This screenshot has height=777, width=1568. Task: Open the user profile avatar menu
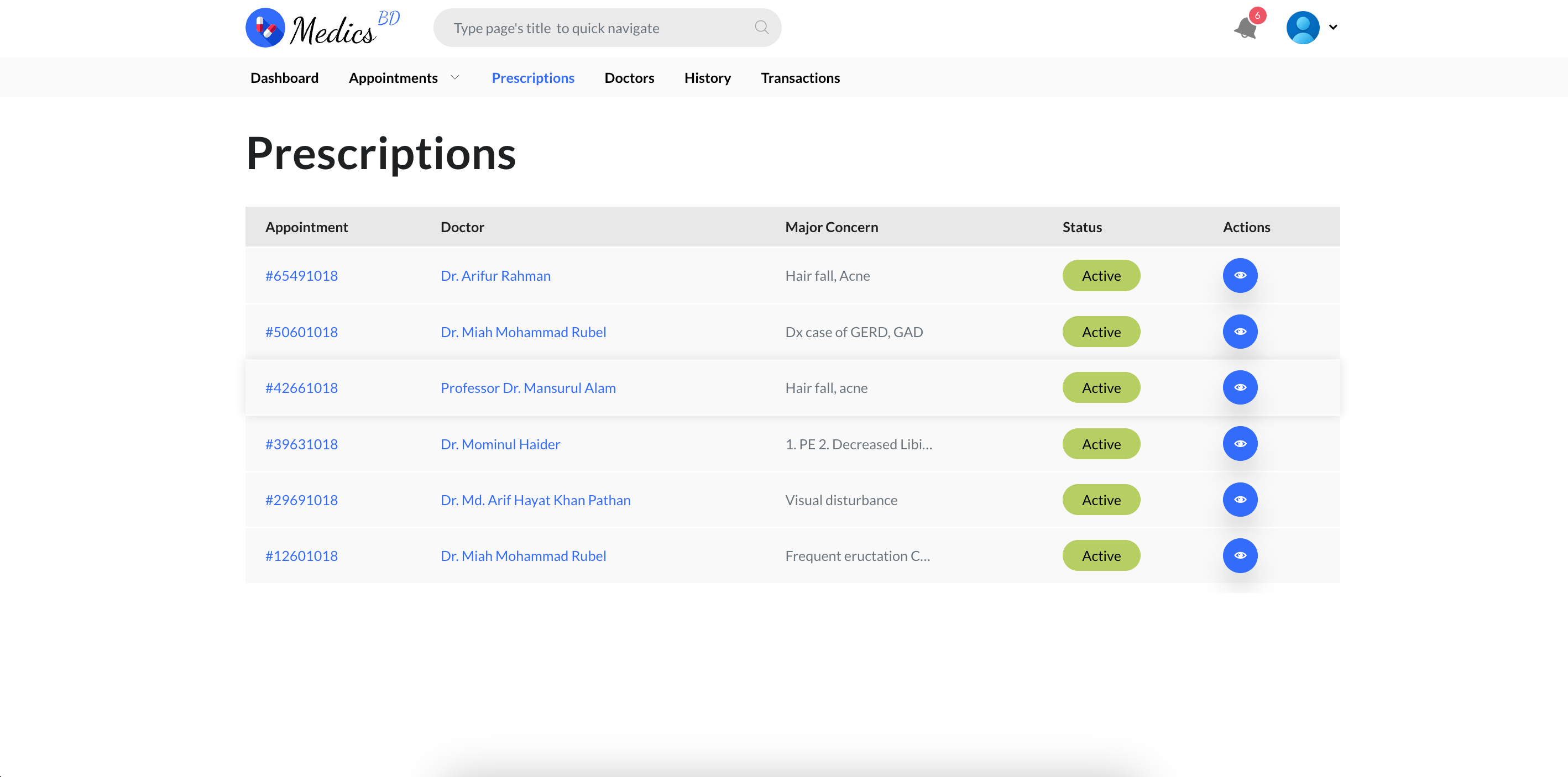coord(1303,27)
